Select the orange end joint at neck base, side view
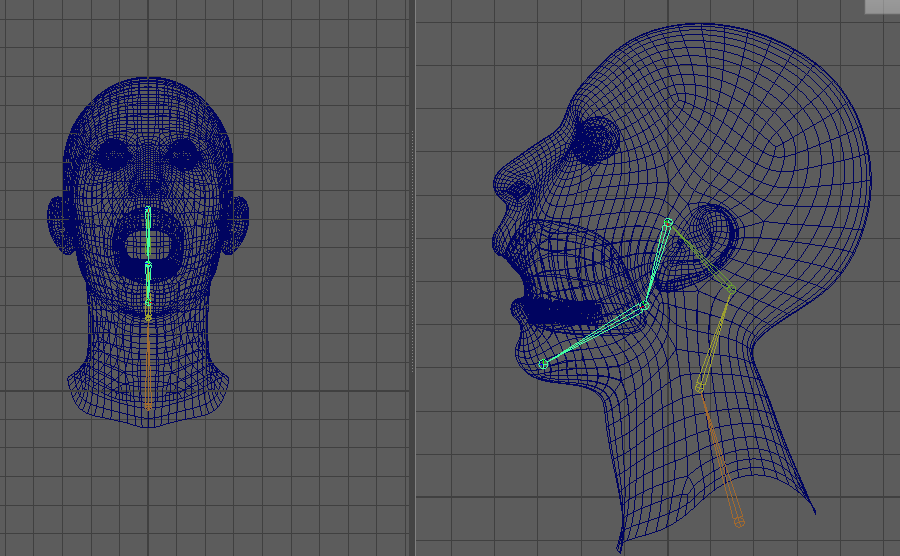The height and width of the screenshot is (556, 900). [x=739, y=522]
